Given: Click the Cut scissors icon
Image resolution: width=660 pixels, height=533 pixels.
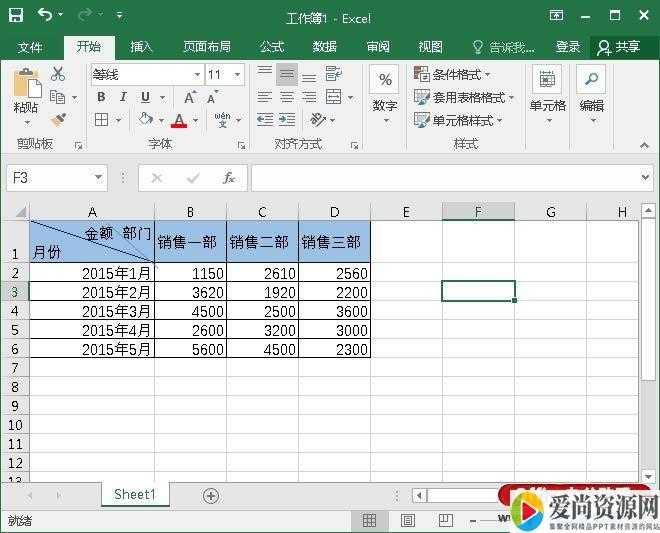Looking at the screenshot, I should tap(58, 74).
